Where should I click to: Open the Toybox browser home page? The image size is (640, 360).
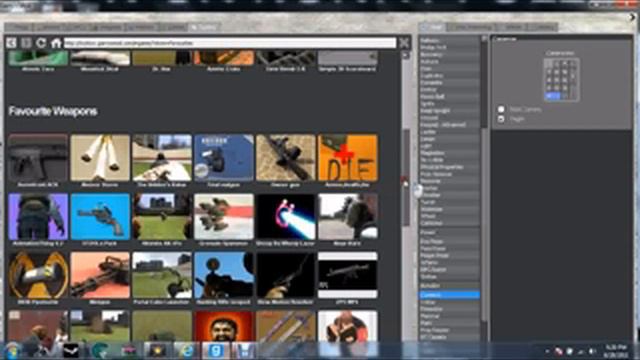tap(56, 42)
